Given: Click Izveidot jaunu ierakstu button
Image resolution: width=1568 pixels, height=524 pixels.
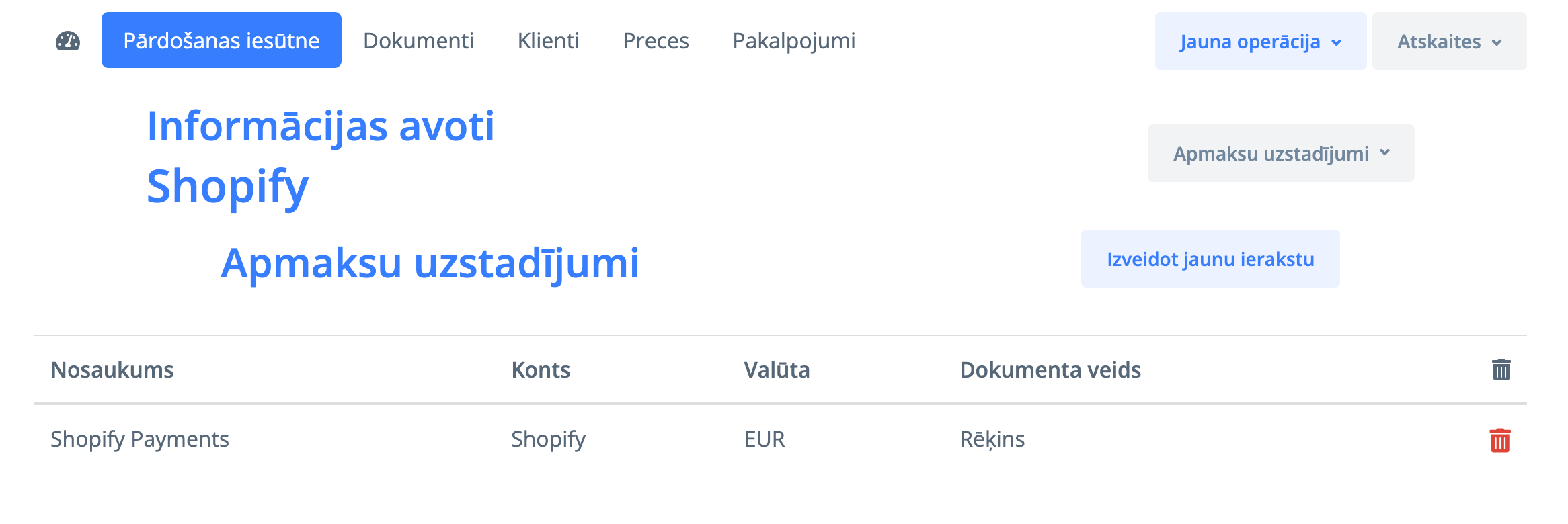Looking at the screenshot, I should pos(1210,259).
